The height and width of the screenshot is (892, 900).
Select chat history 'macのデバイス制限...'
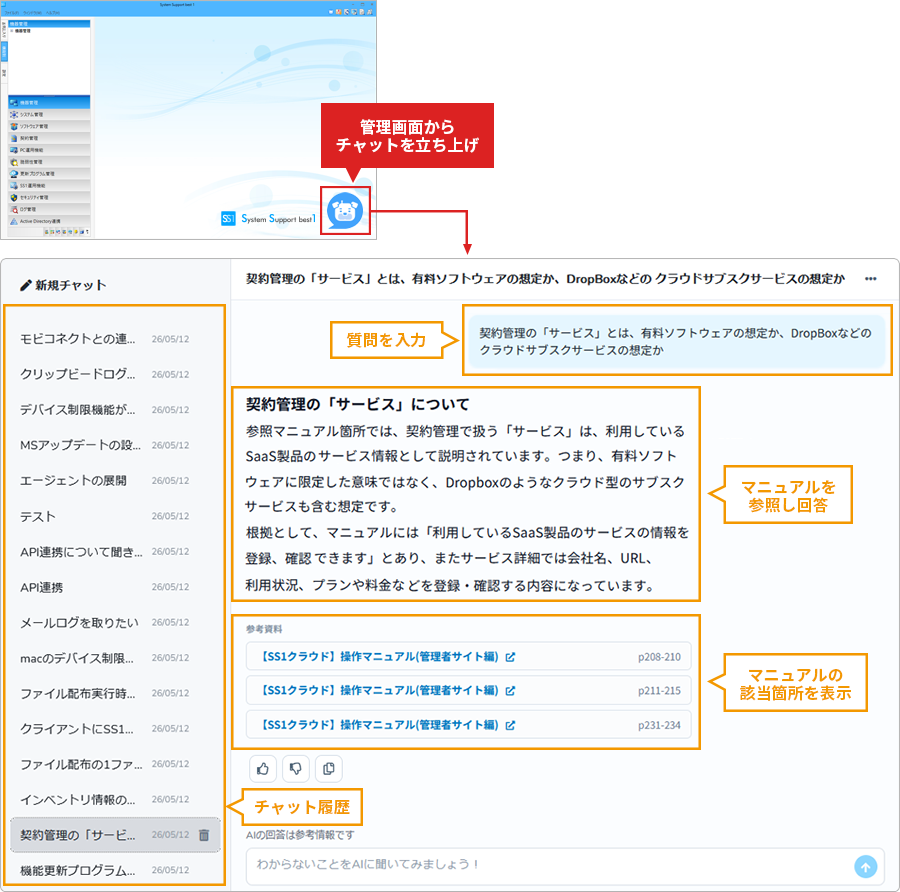pyautogui.click(x=114, y=658)
